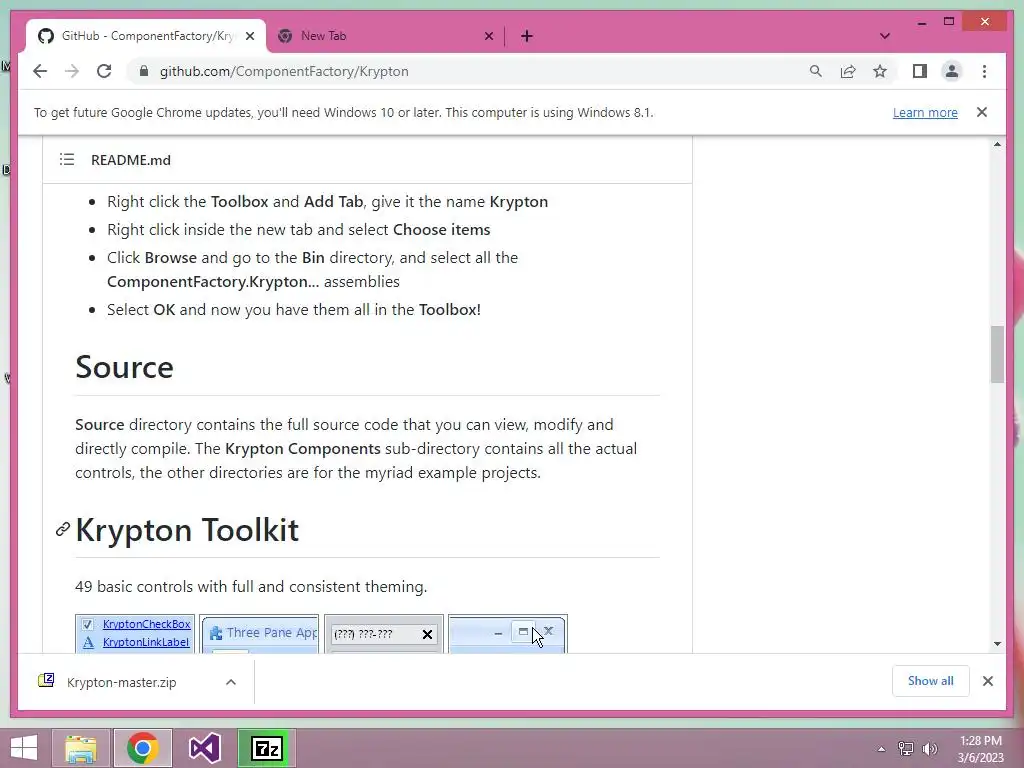Image resolution: width=1024 pixels, height=768 pixels.
Task: Go back to the previous page
Action: pos(40,71)
